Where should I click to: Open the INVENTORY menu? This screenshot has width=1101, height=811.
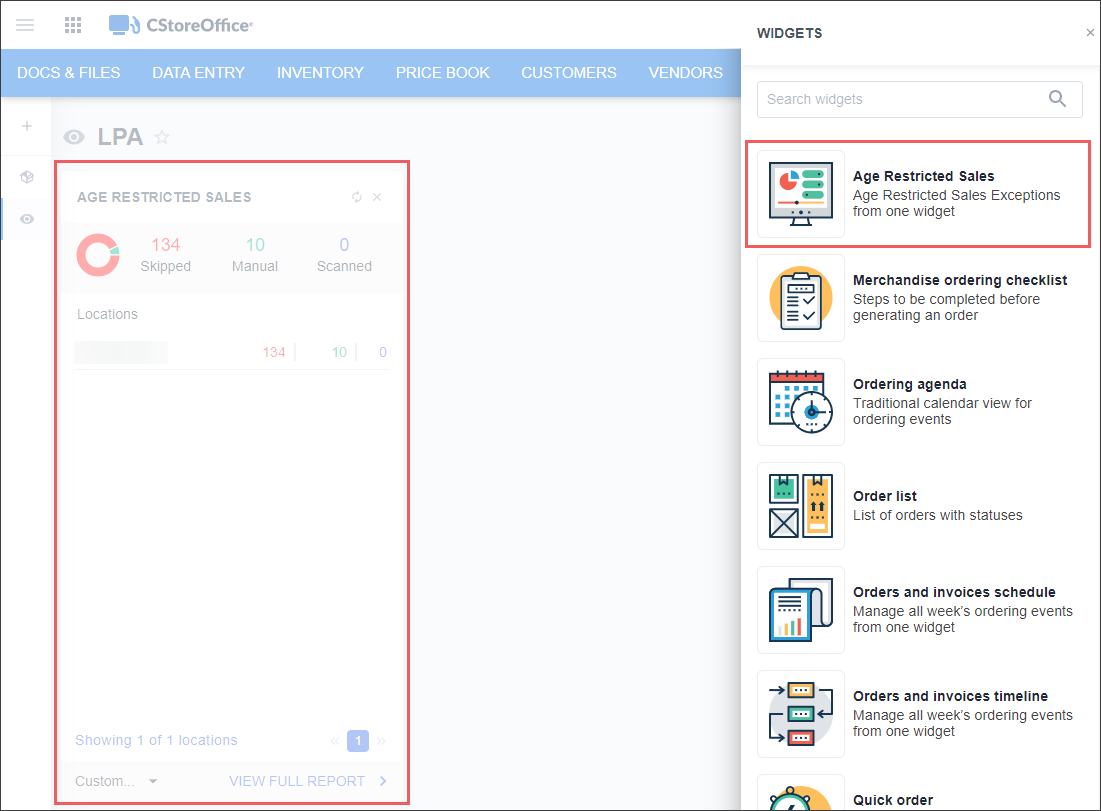pyautogui.click(x=320, y=72)
